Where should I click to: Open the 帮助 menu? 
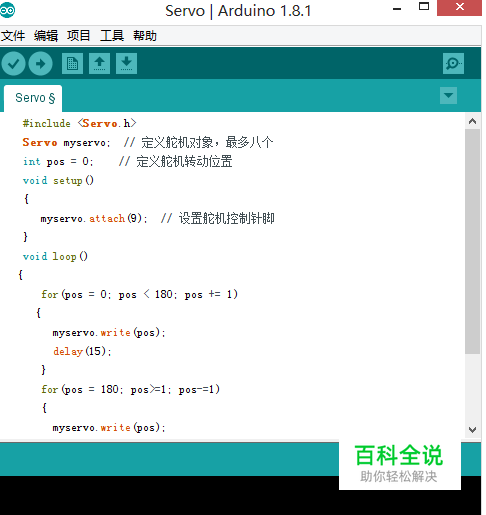[x=145, y=35]
